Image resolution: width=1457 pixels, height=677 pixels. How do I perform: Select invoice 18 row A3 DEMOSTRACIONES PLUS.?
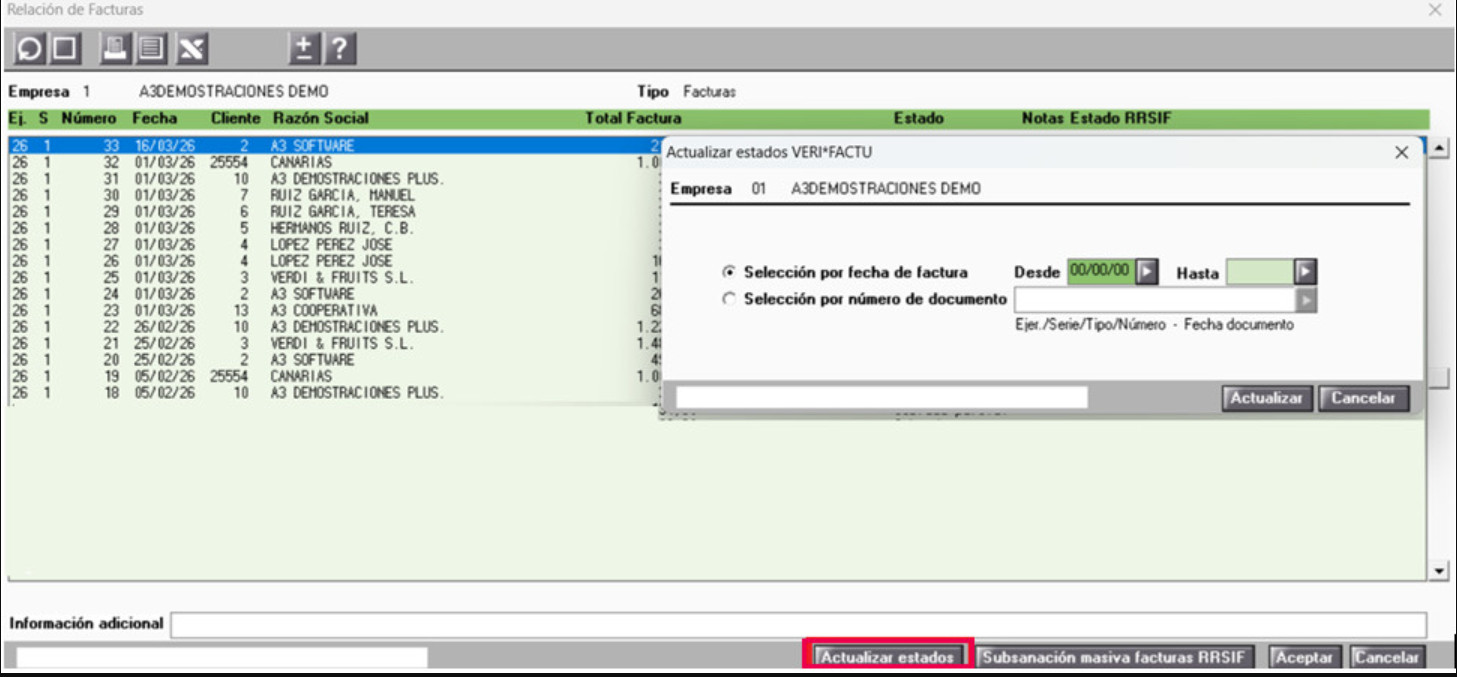click(333, 394)
